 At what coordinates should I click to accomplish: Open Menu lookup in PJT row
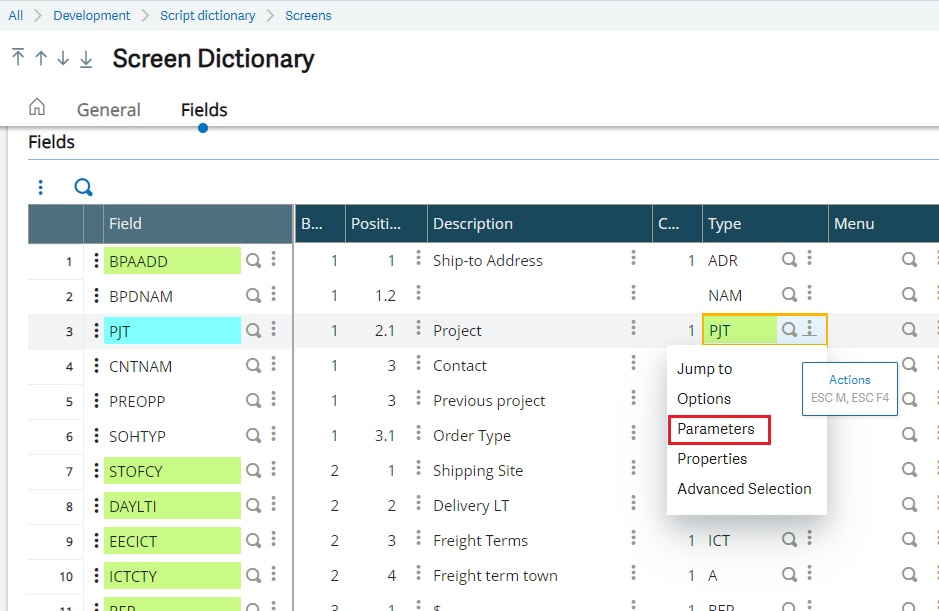[910, 329]
